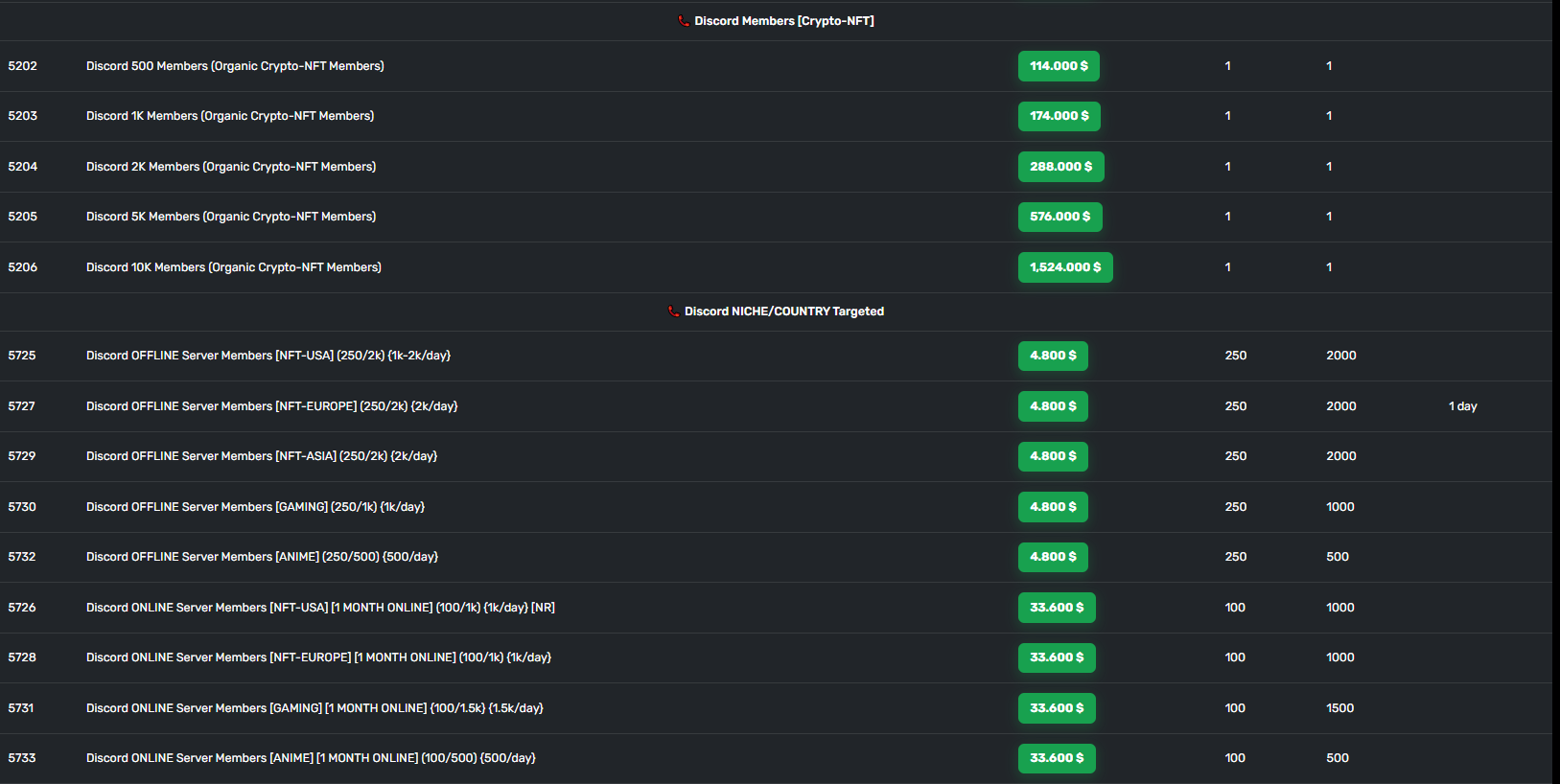Click max order 1000 in service 5730 row
Screen dimensions: 1560x784
[x=1340, y=507]
